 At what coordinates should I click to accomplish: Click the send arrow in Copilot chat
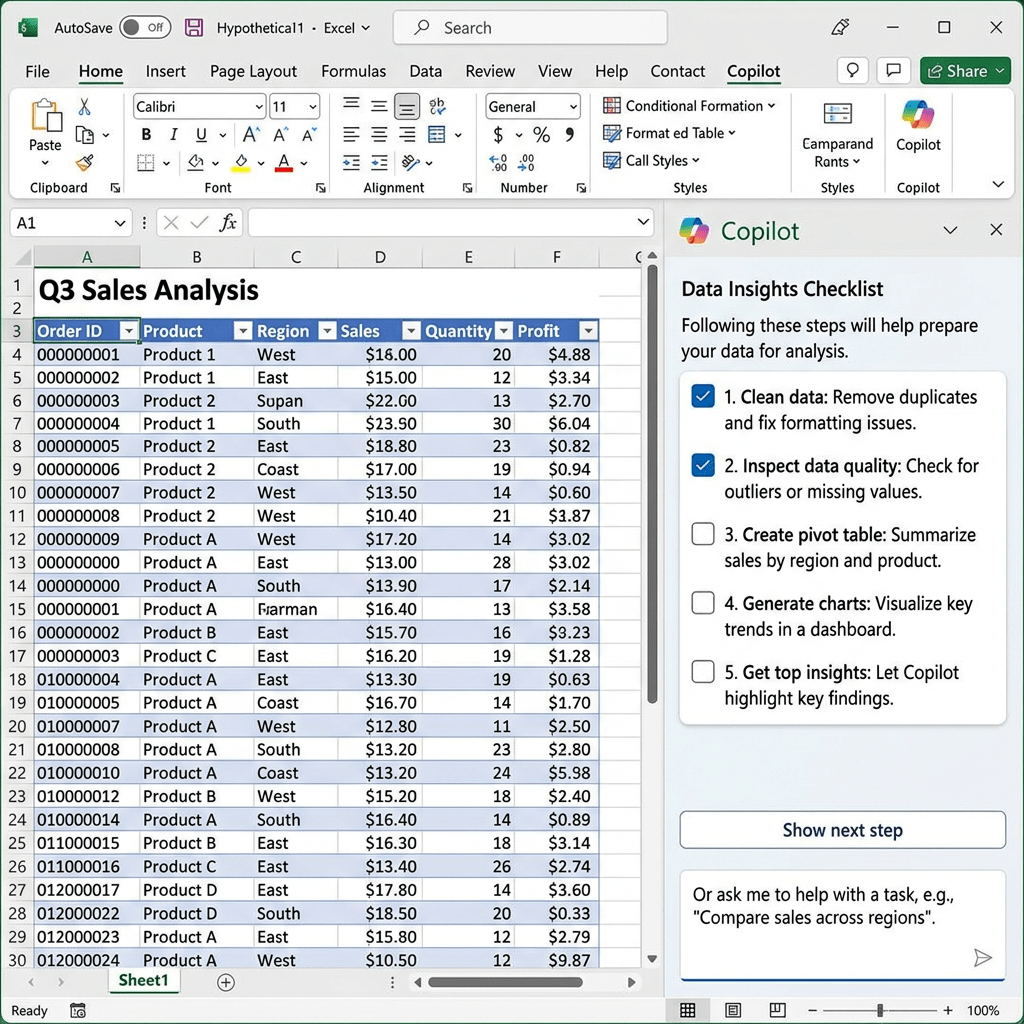pyautogui.click(x=982, y=957)
